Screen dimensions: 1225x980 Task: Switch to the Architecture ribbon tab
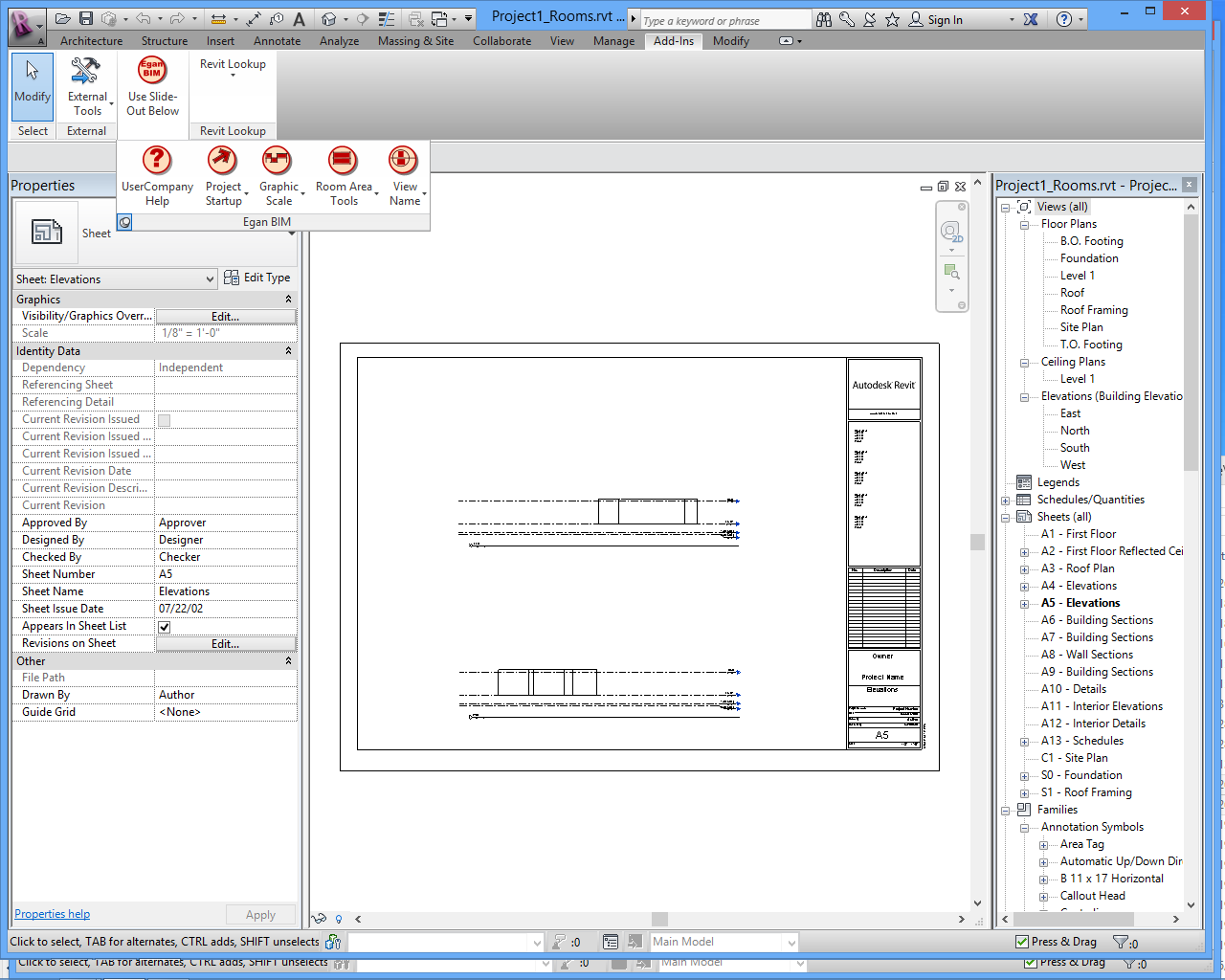tap(92, 41)
